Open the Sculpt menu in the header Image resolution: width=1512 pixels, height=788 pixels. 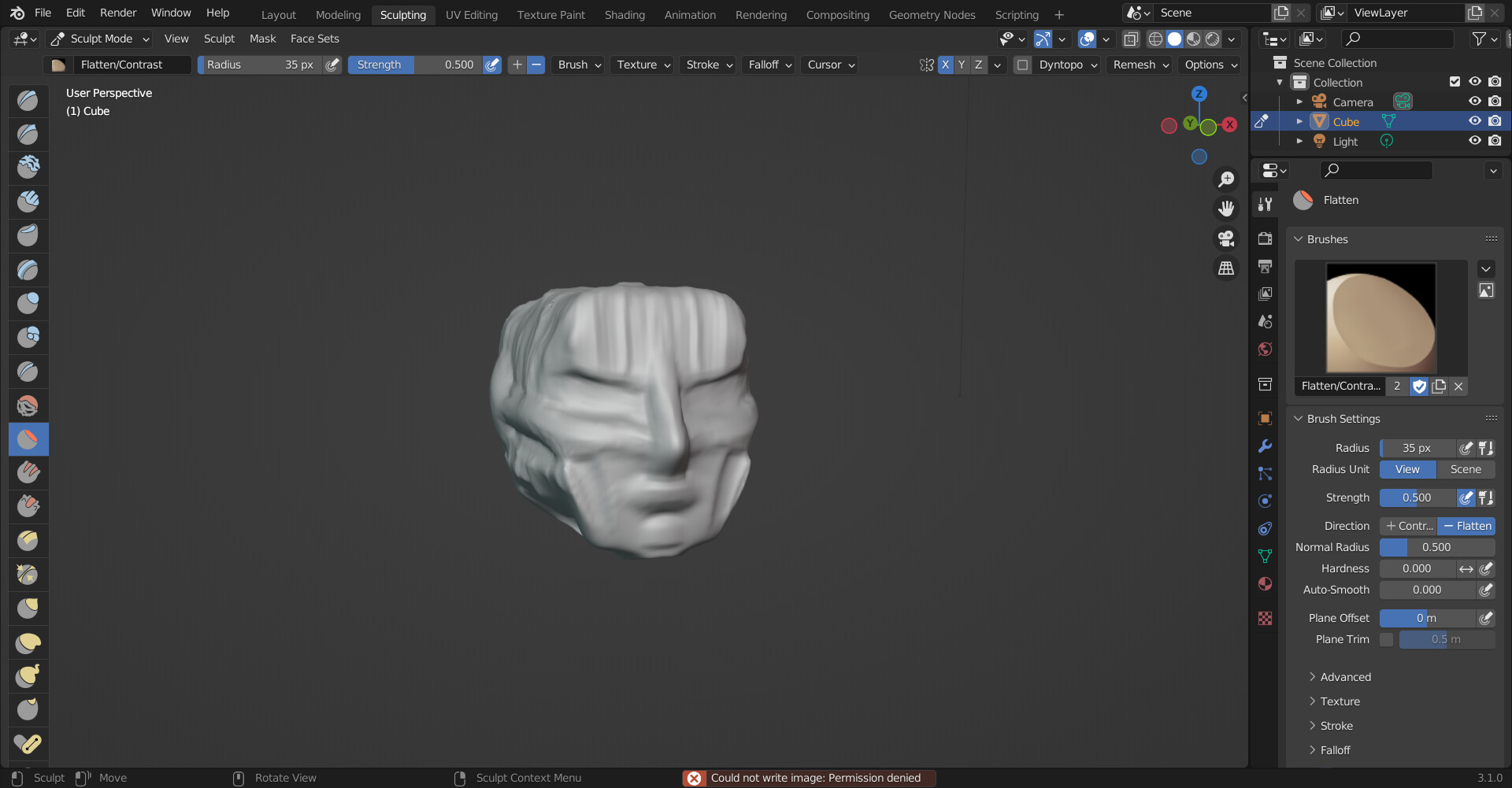tap(219, 38)
